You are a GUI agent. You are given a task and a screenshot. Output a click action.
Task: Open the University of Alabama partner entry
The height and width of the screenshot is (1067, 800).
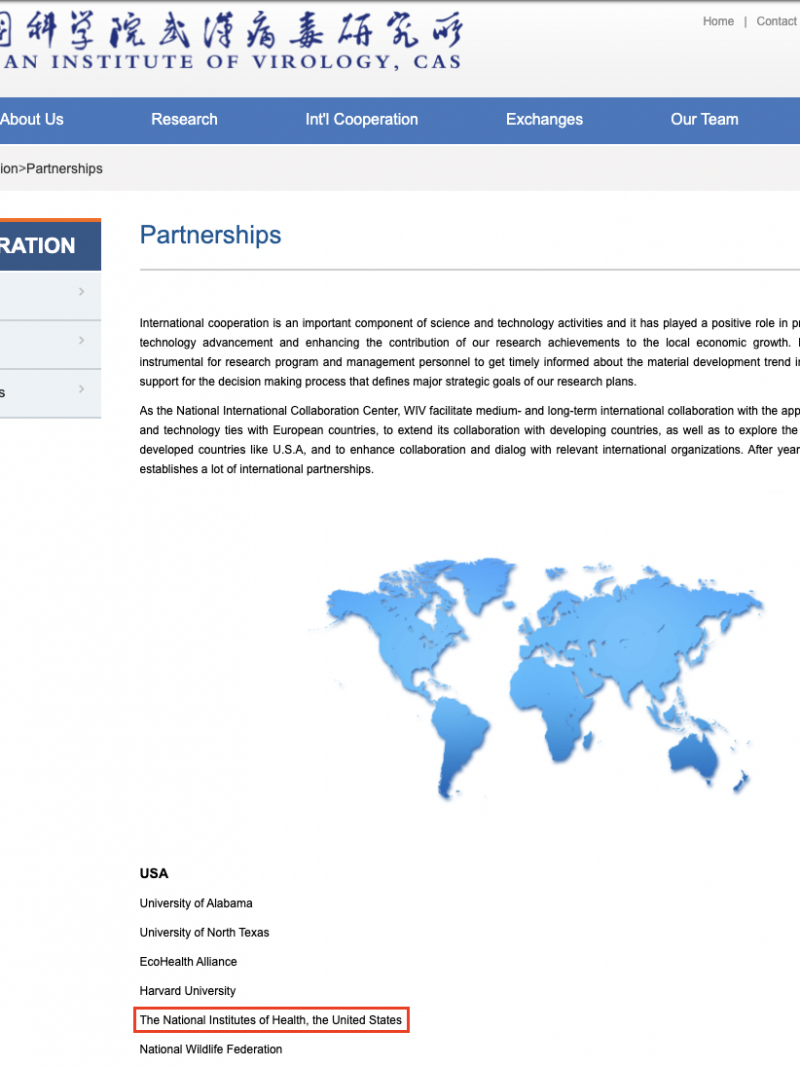(196, 903)
